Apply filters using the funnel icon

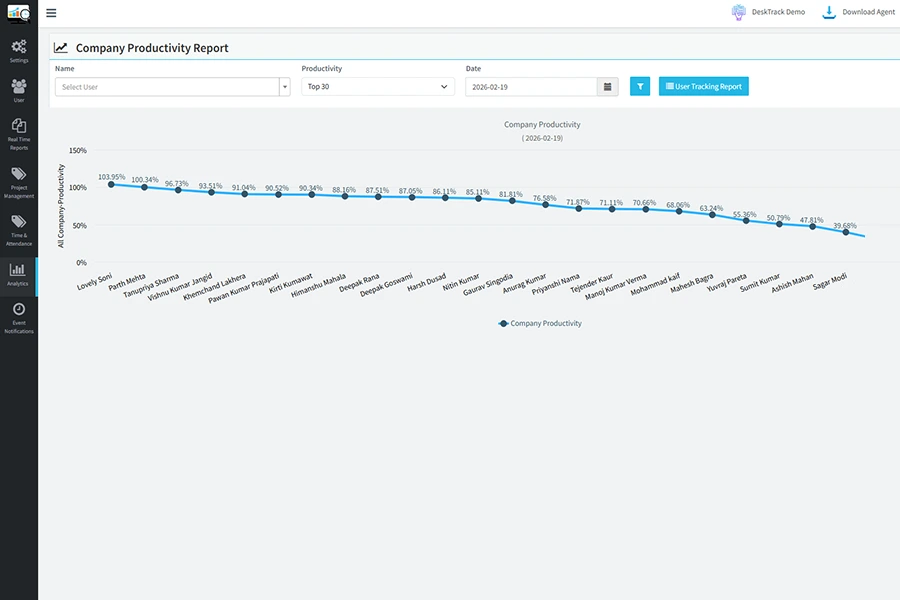[x=639, y=86]
